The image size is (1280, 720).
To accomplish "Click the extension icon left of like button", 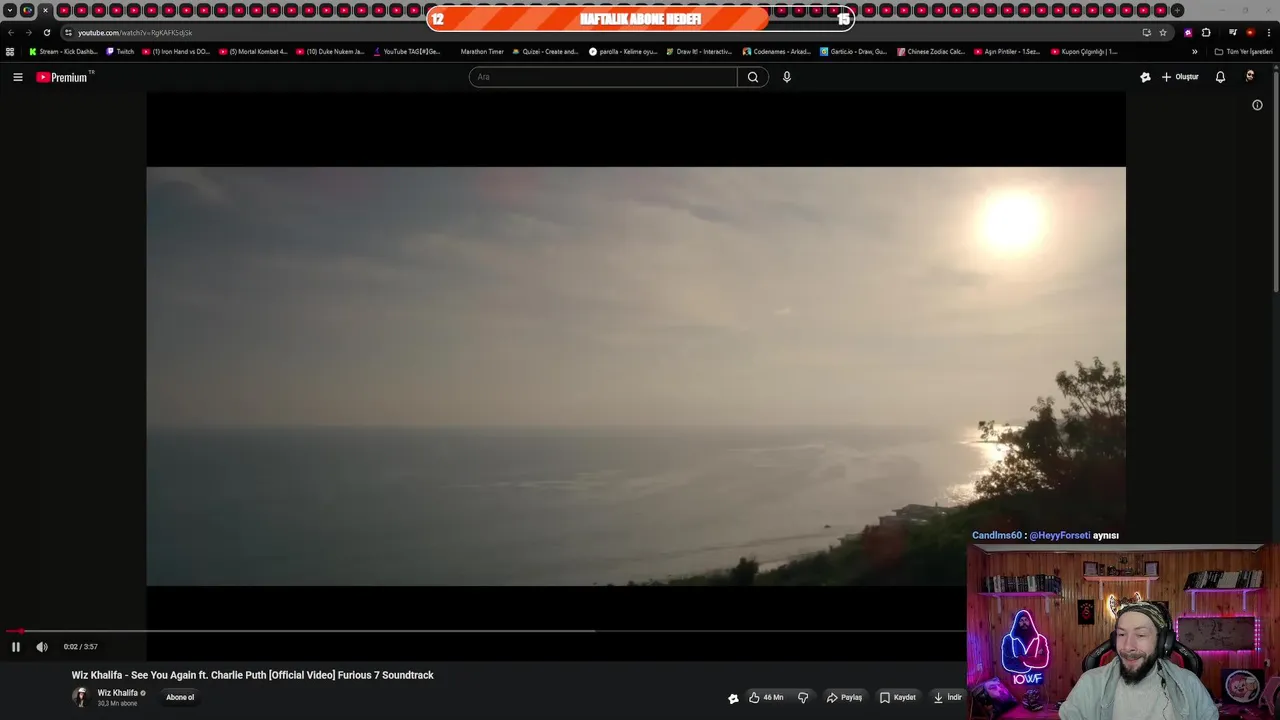I will (733, 698).
